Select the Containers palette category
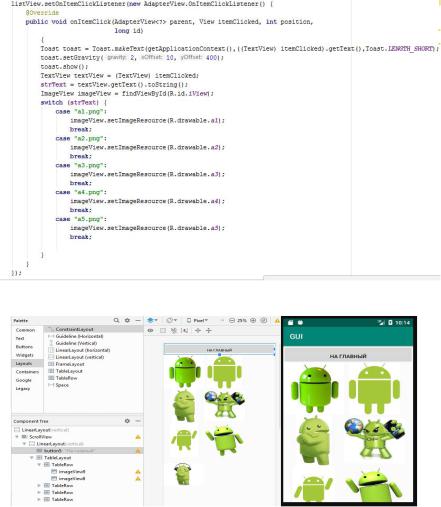This screenshot has width=441, height=507. (x=27, y=372)
